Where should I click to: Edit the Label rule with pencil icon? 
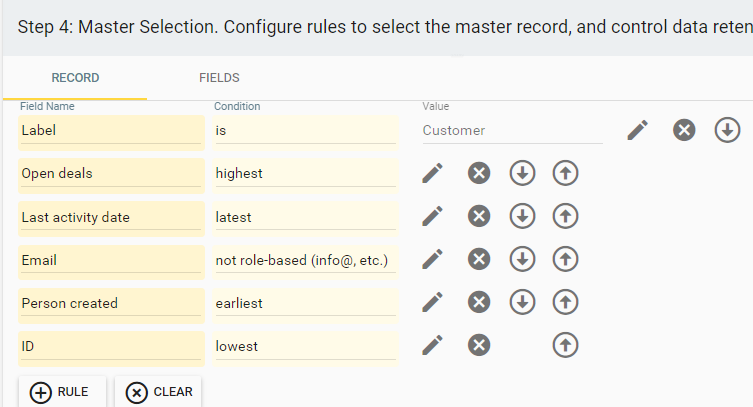[x=638, y=130]
